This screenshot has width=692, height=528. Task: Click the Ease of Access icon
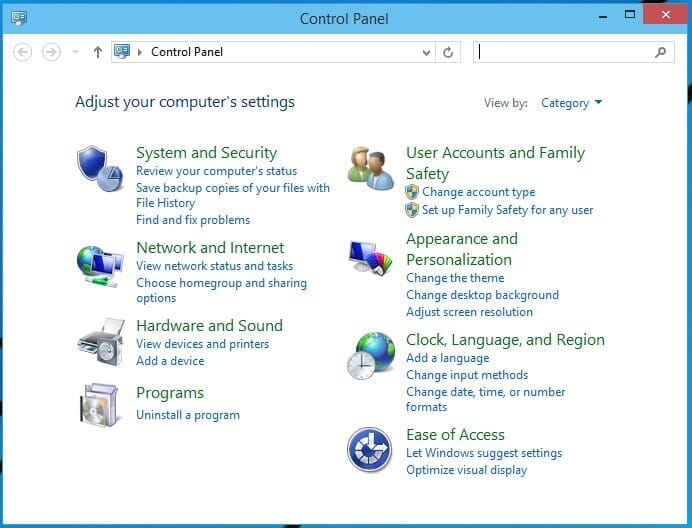369,449
